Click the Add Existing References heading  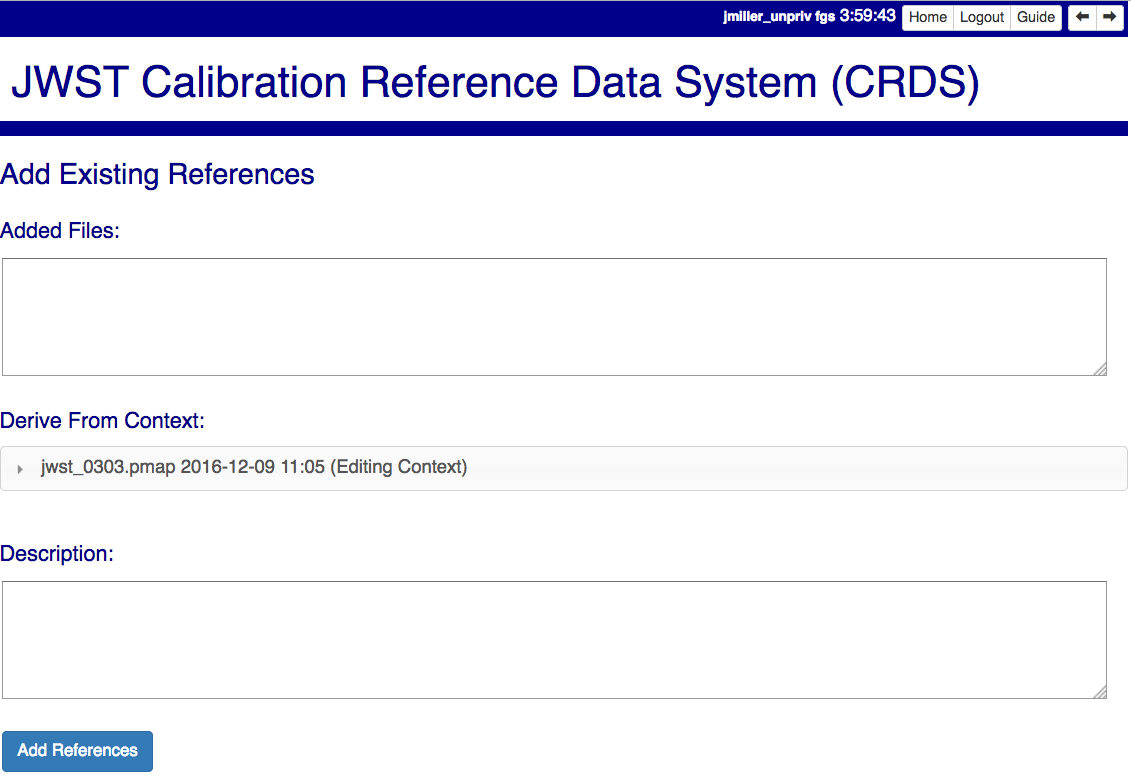[x=157, y=174]
